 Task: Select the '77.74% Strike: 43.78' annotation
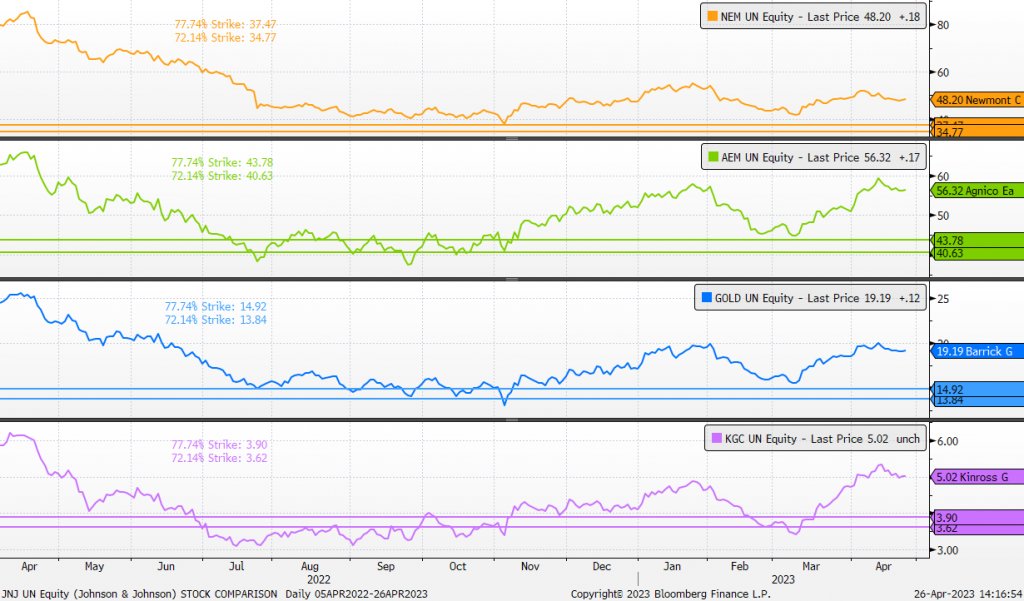[x=222, y=162]
